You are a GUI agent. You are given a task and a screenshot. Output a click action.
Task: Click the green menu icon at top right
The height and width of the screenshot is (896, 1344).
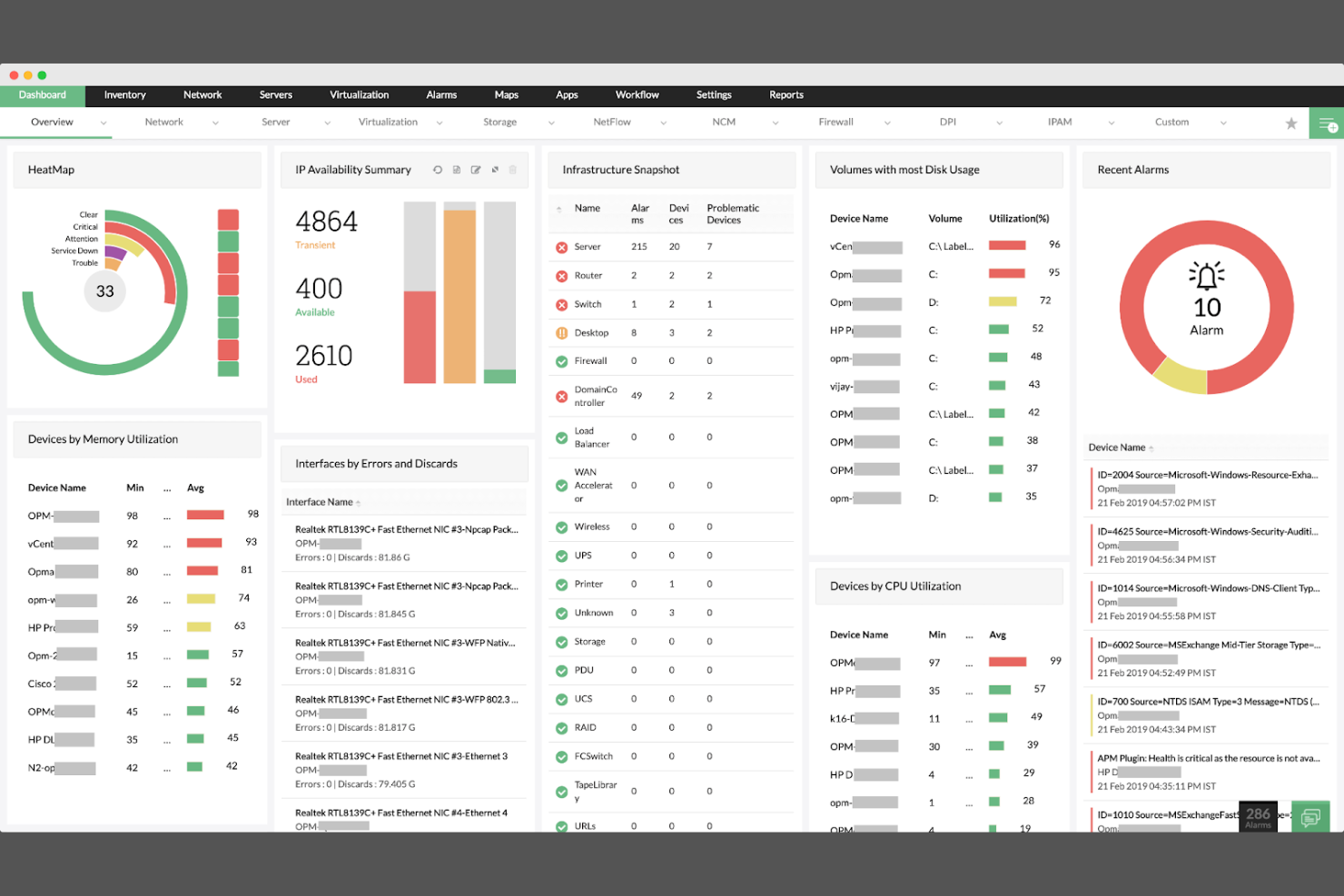tap(1327, 123)
